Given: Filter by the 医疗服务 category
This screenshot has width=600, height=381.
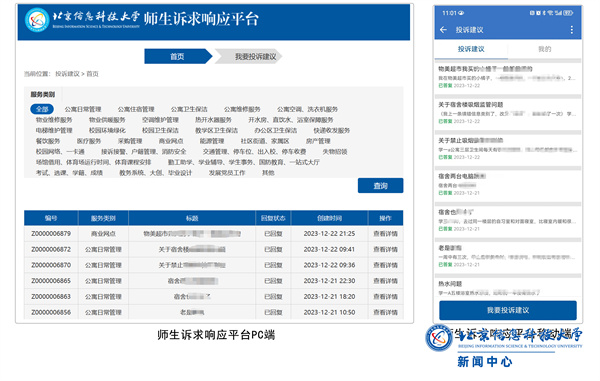Looking at the screenshot, I should point(89,141).
